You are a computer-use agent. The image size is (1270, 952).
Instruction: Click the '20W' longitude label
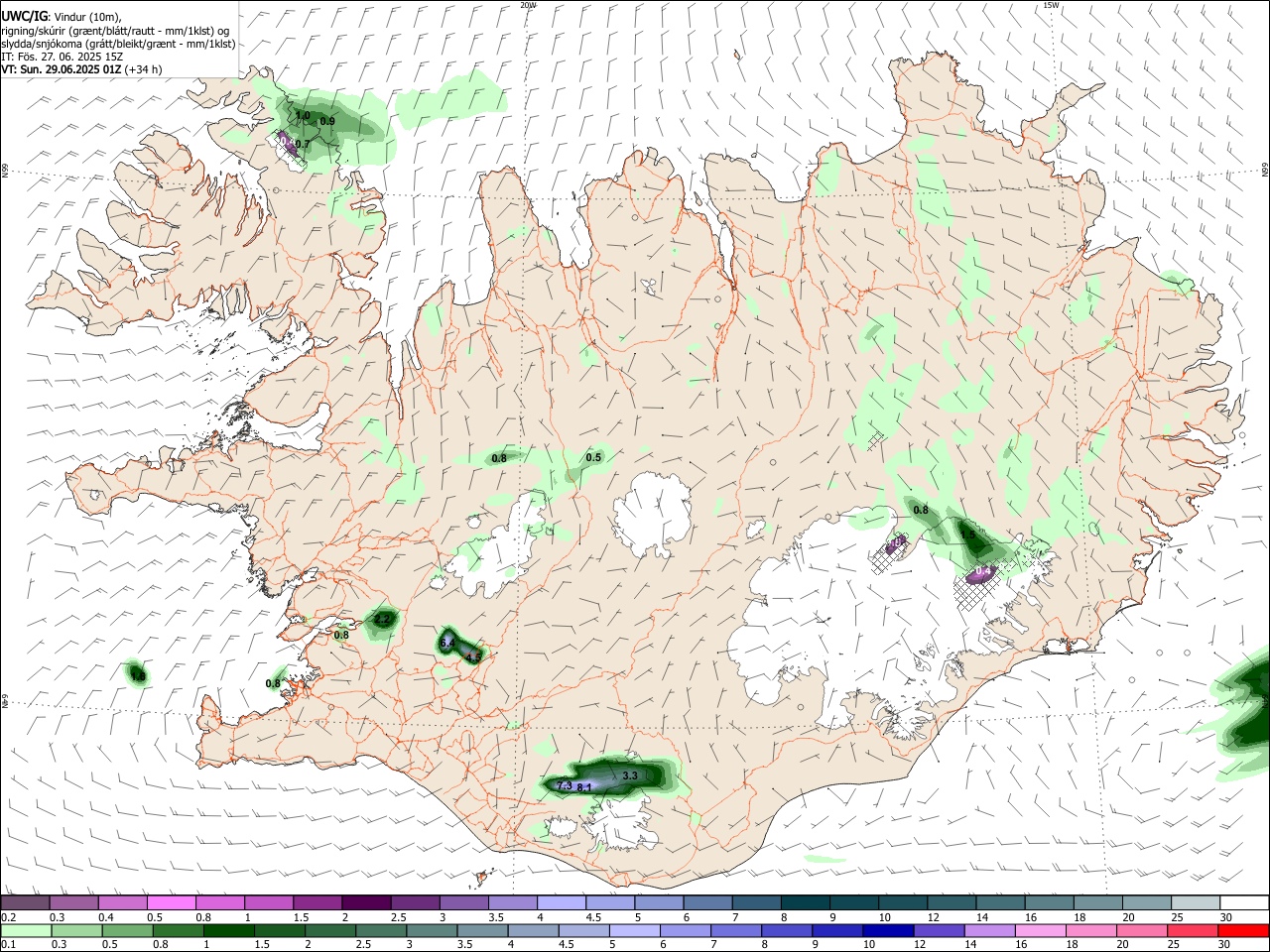[529, 5]
